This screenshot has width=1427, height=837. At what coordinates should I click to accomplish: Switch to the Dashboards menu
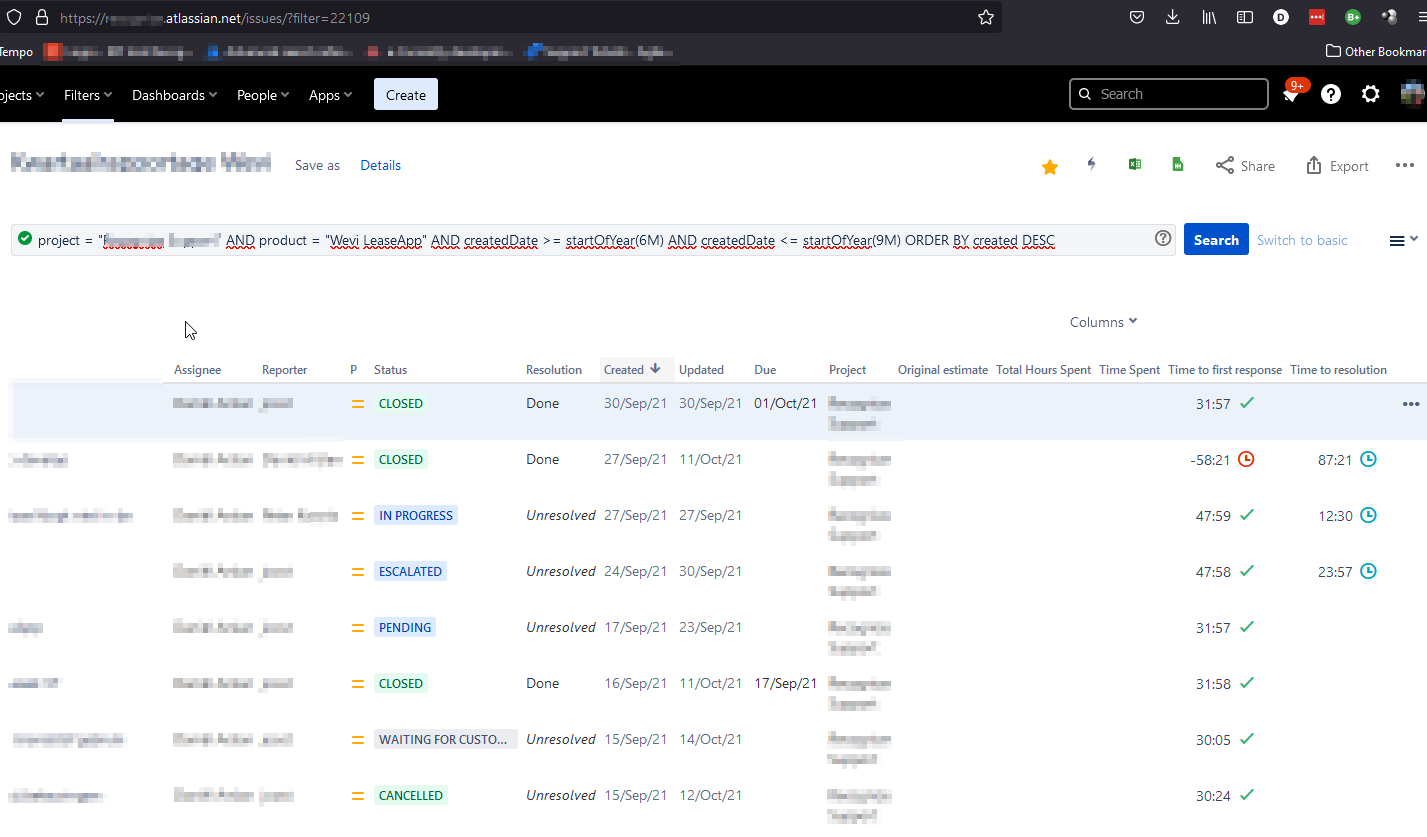[x=173, y=94]
